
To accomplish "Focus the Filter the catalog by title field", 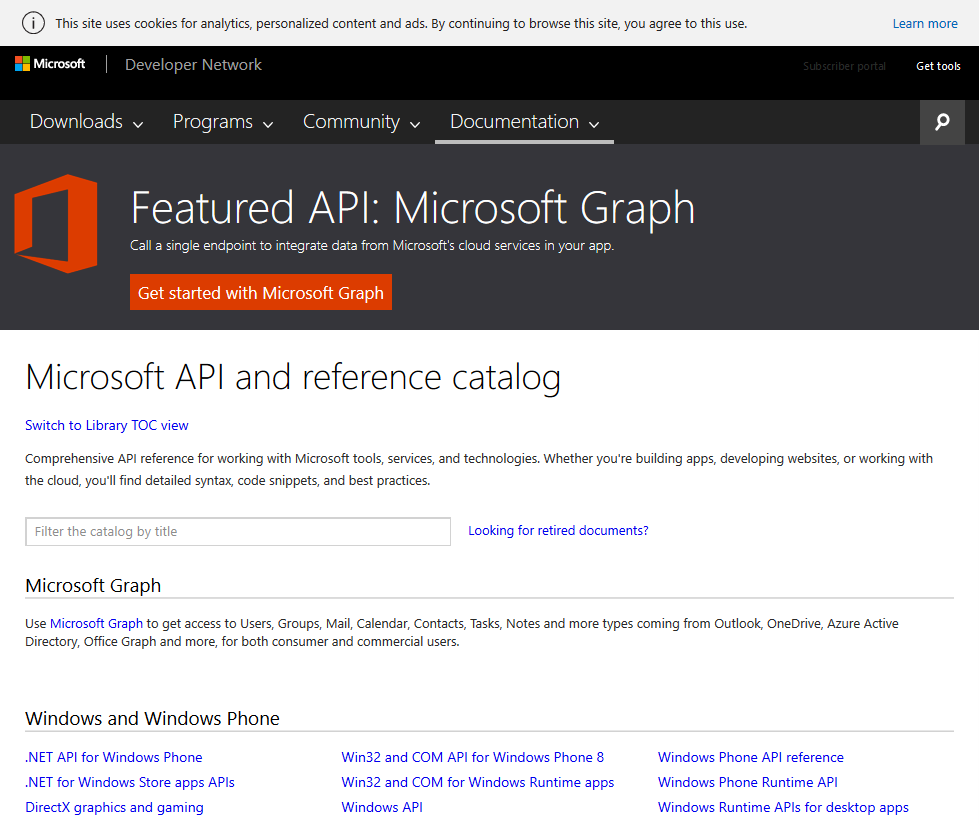I will 238,531.
